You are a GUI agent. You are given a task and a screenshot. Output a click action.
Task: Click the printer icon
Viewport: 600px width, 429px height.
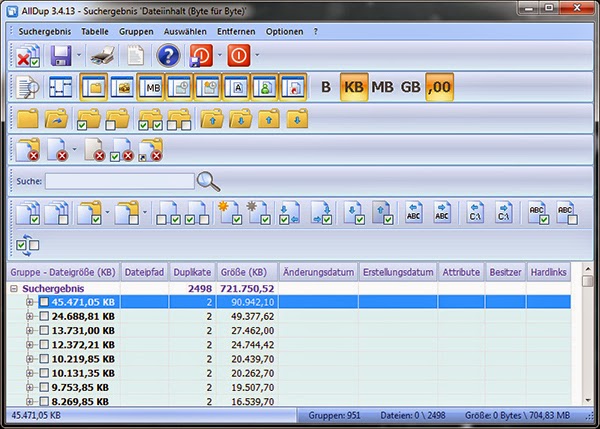(103, 55)
